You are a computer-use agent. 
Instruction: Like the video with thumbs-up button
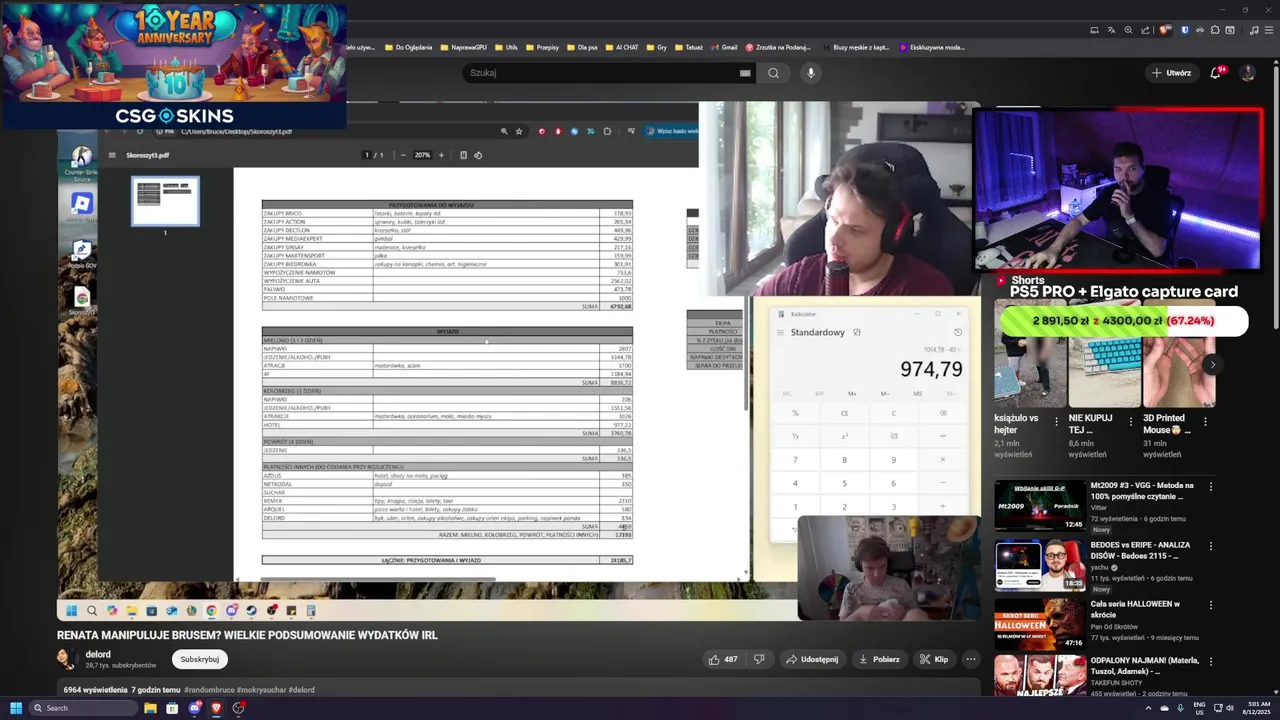pos(723,660)
